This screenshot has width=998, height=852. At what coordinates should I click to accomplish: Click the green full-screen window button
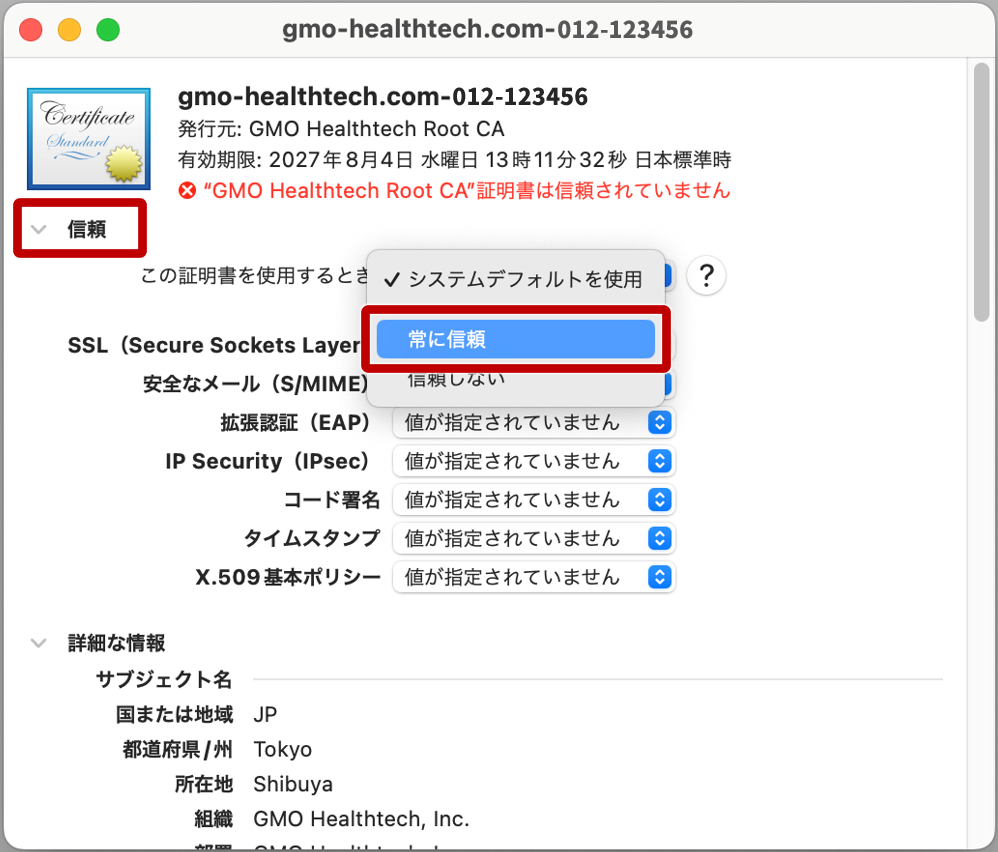(x=108, y=30)
